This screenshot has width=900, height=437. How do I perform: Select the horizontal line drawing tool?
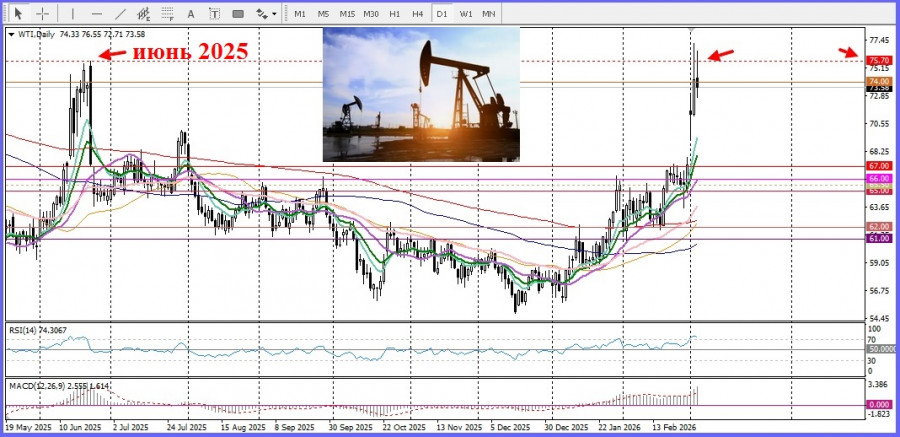(x=96, y=13)
